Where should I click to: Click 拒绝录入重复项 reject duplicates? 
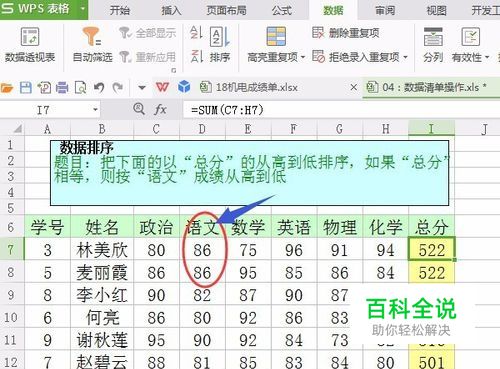(x=356, y=57)
